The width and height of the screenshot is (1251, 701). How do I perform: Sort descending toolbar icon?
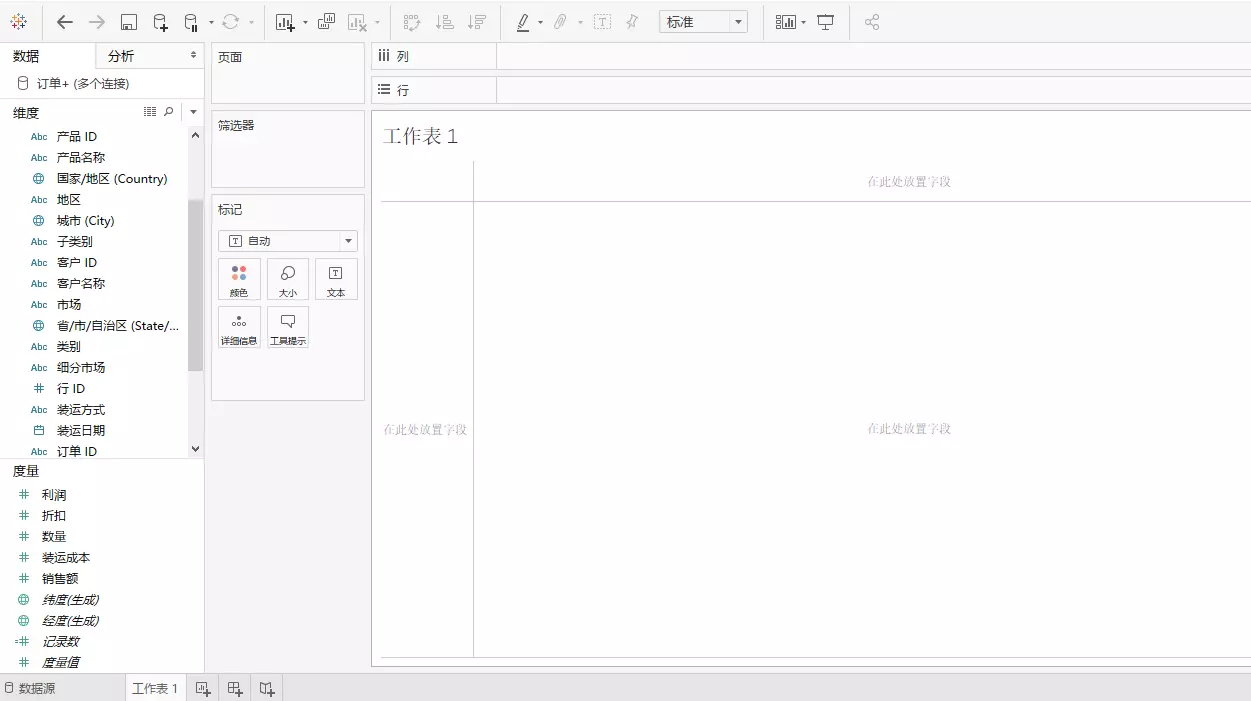[477, 22]
